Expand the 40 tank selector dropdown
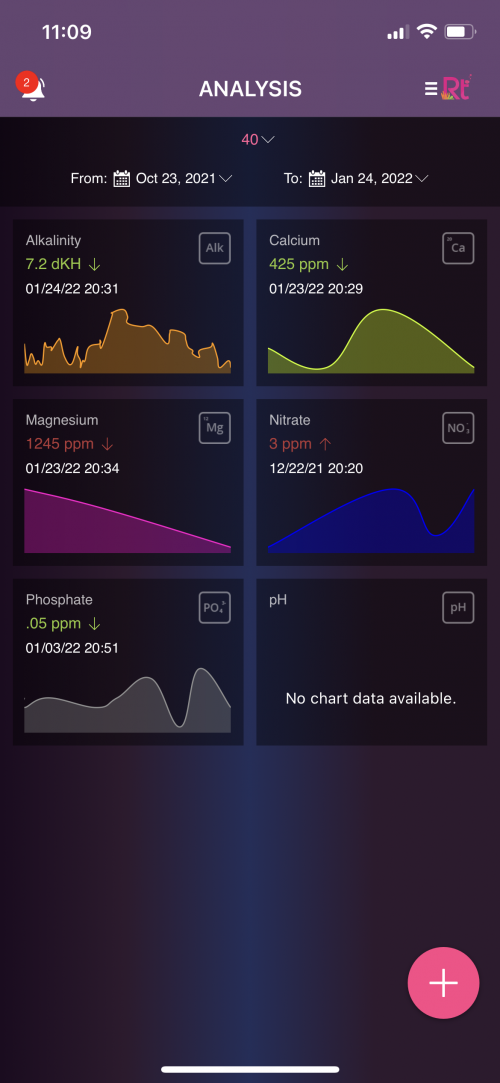This screenshot has width=500, height=1083. pyautogui.click(x=258, y=140)
